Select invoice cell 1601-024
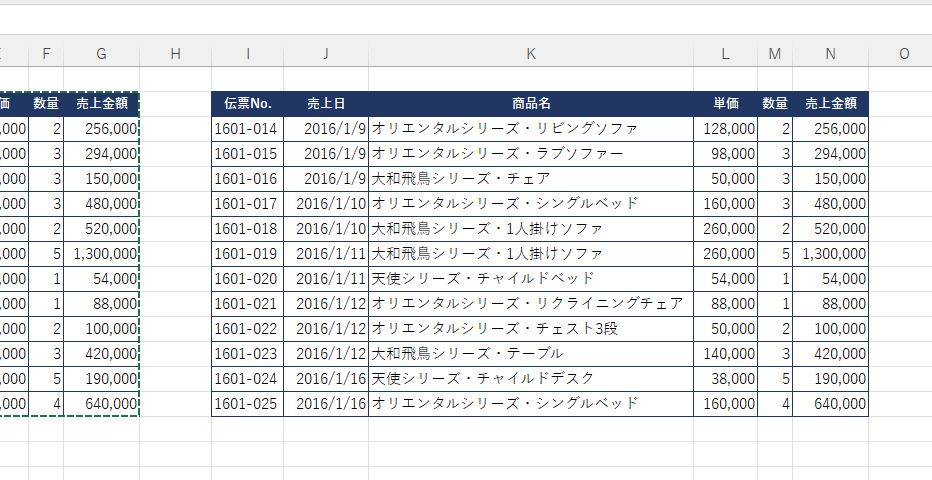932x480 pixels. pos(247,378)
